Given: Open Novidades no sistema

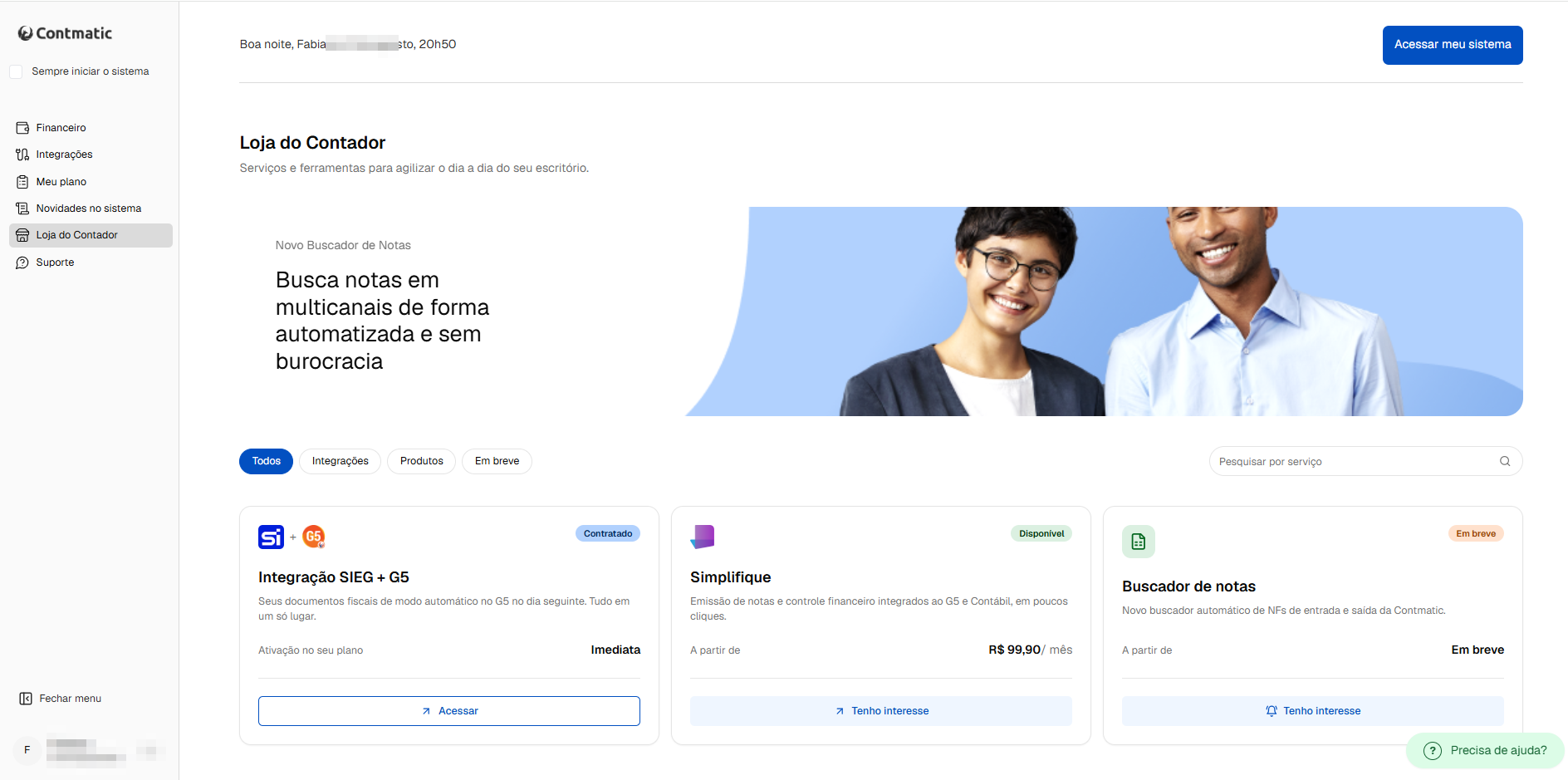Looking at the screenshot, I should 91,208.
